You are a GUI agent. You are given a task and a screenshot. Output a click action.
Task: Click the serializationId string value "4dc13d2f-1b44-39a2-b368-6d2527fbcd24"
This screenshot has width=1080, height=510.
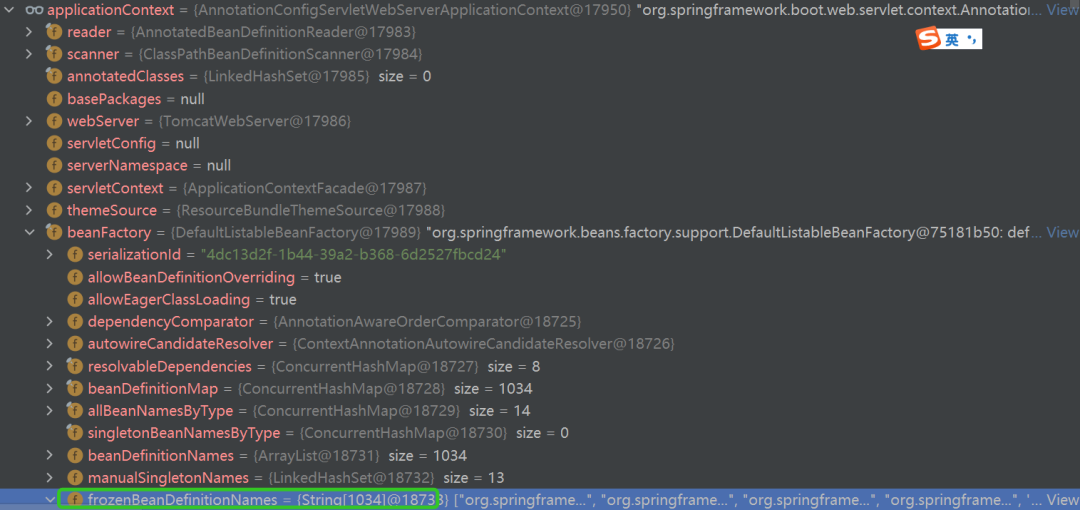pyautogui.click(x=353, y=255)
